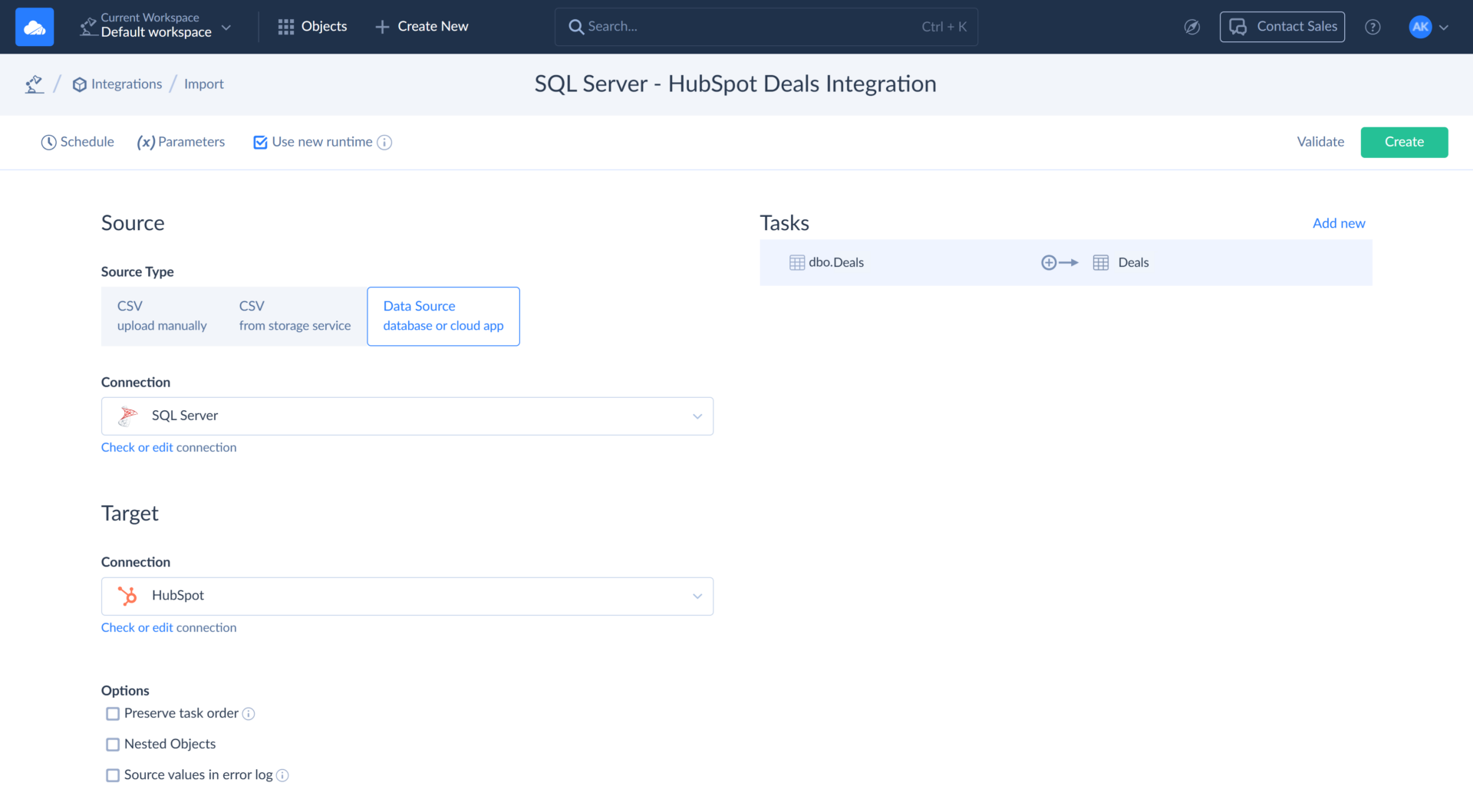
Task: Check the Nested Objects option
Action: click(113, 744)
